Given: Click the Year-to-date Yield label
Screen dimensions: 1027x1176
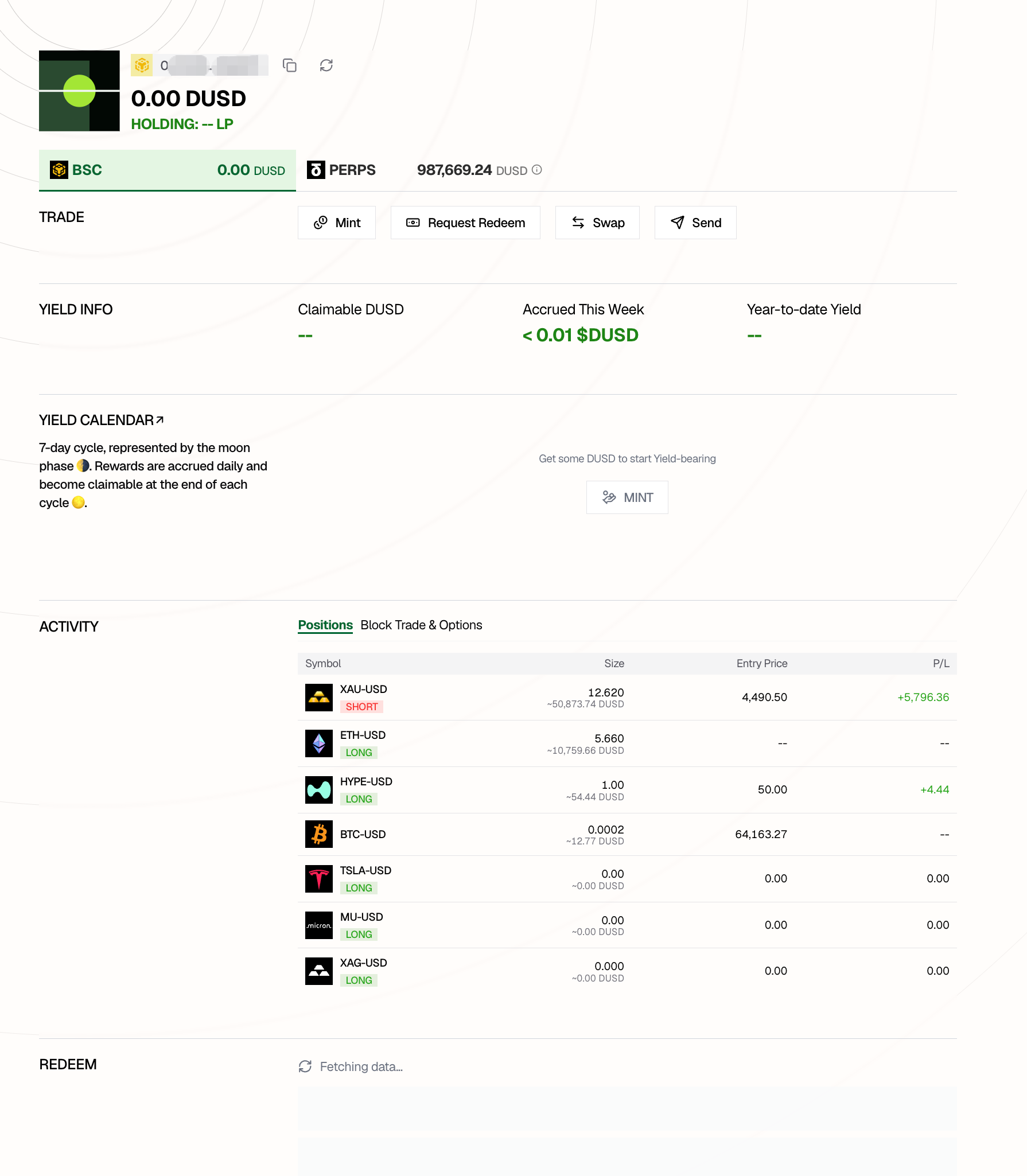Looking at the screenshot, I should click(x=804, y=310).
